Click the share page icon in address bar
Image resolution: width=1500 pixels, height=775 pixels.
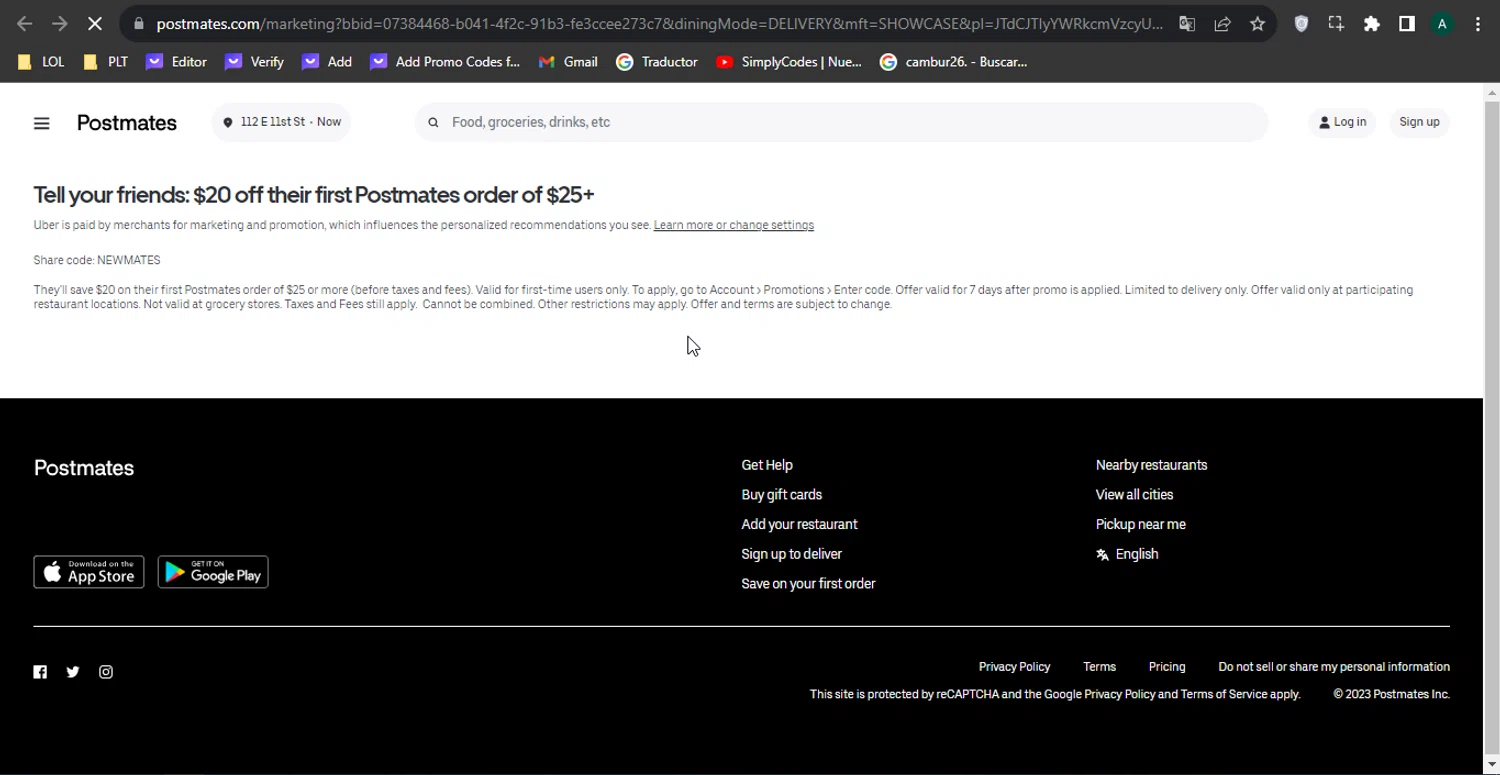(1222, 24)
